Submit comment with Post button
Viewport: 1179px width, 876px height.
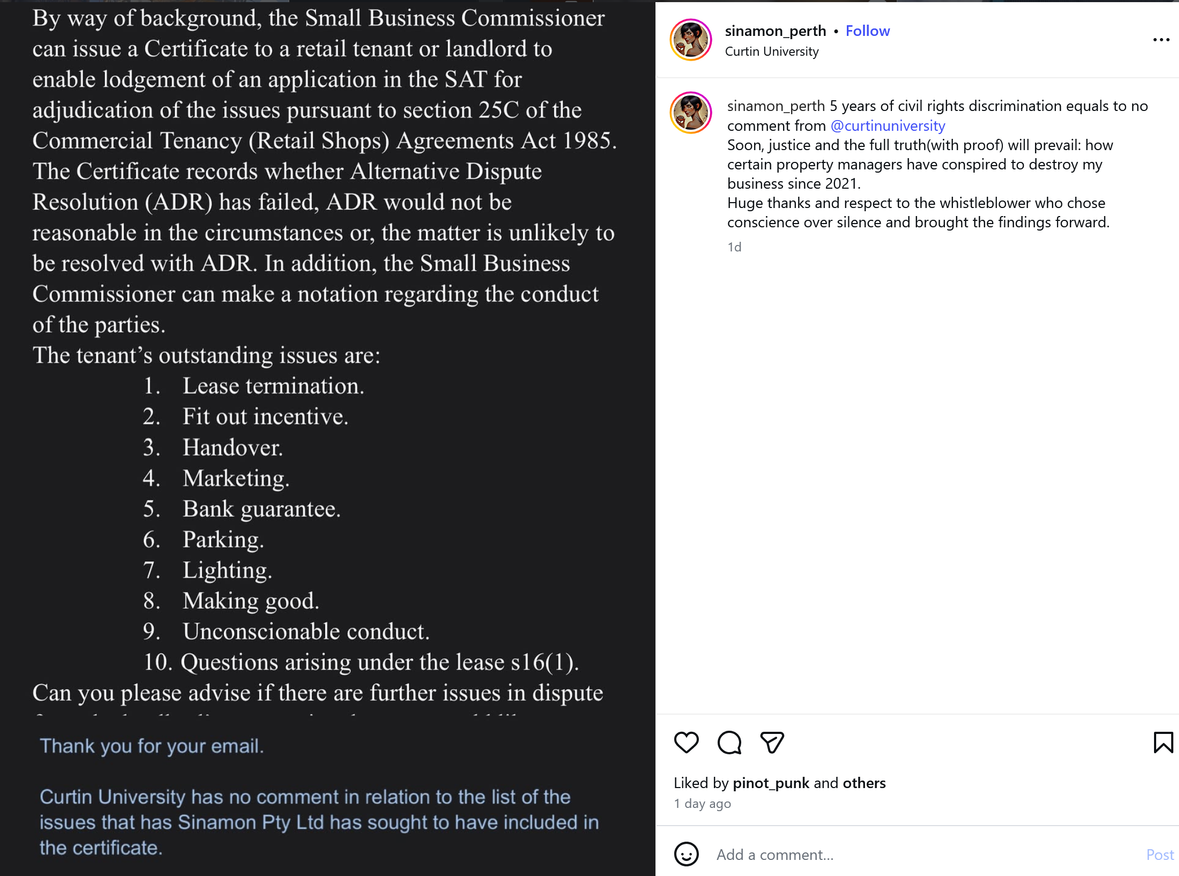1159,854
